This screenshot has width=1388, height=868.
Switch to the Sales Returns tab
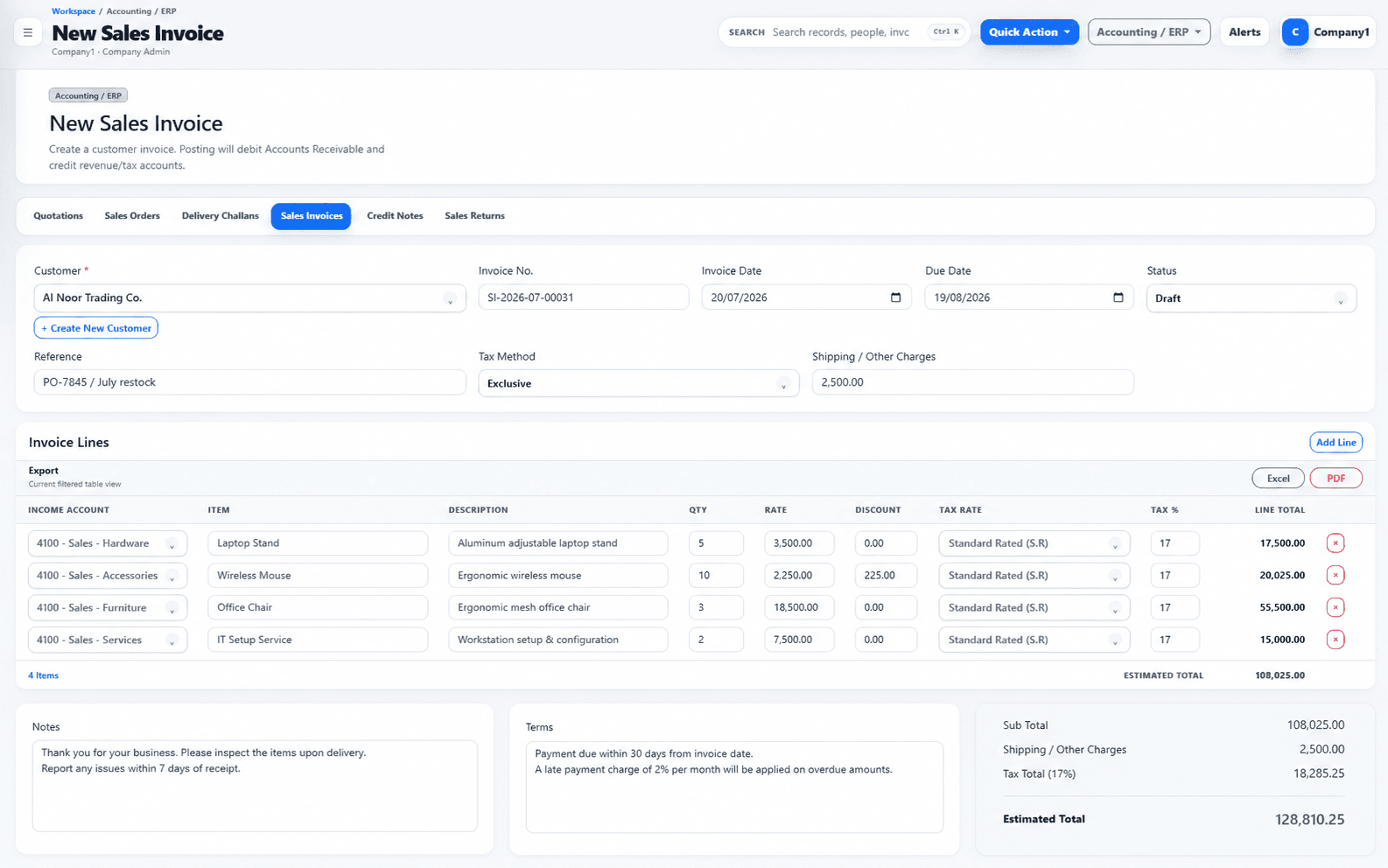[474, 216]
